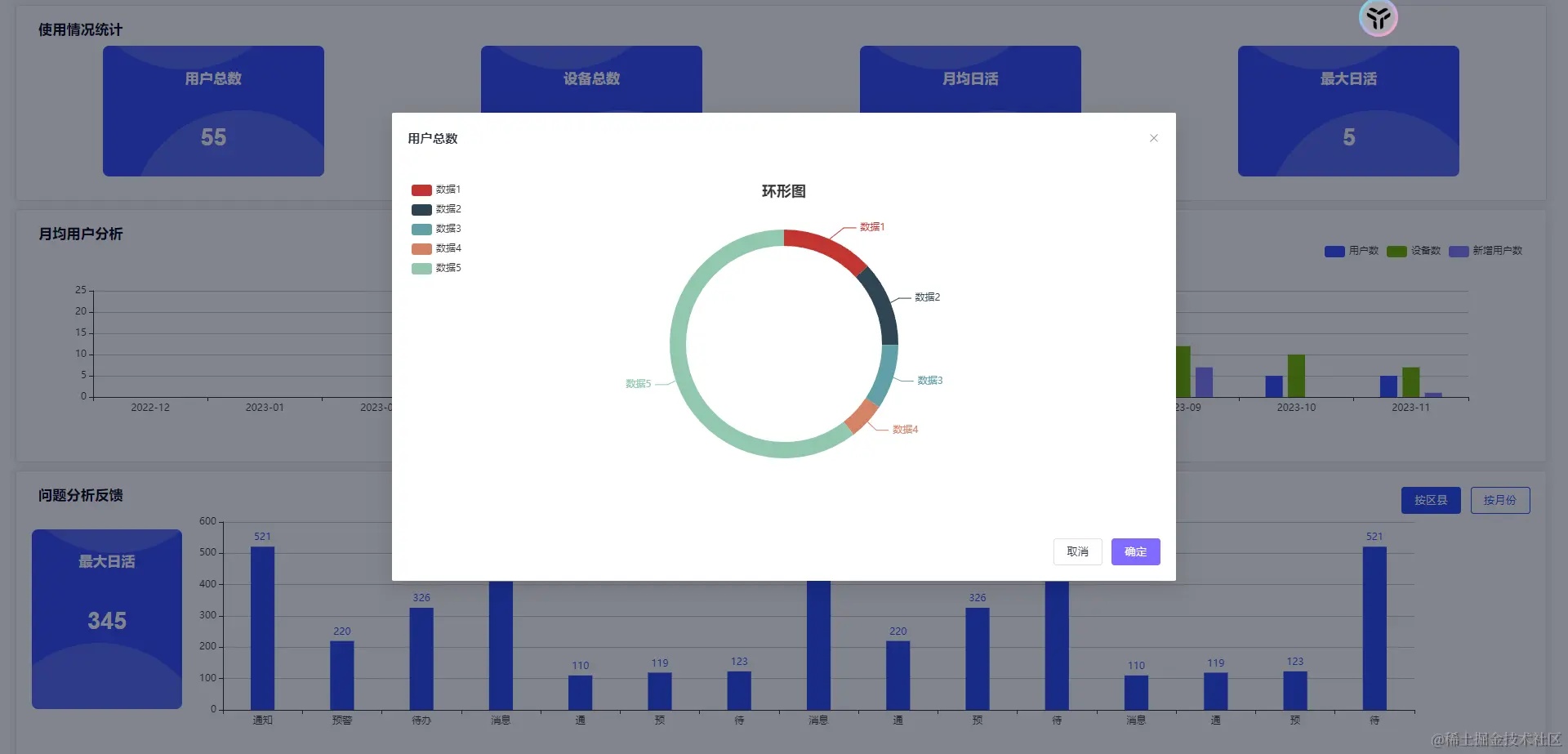Click the 用户总数 dialog title

click(433, 139)
